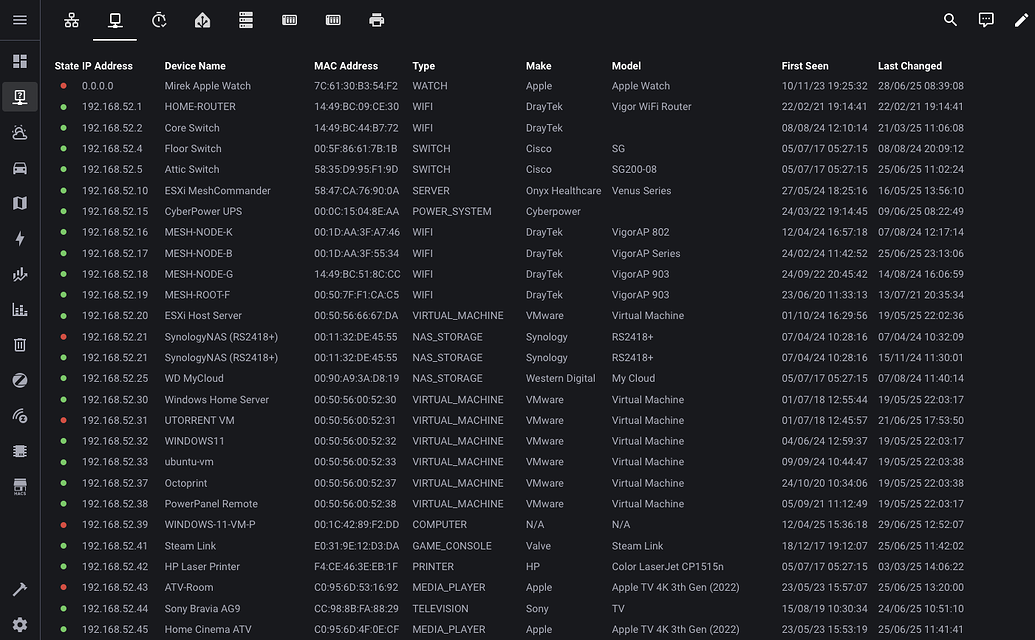Click model SG200-08 in Attic Switch row
This screenshot has width=1035, height=640.
[x=634, y=170]
